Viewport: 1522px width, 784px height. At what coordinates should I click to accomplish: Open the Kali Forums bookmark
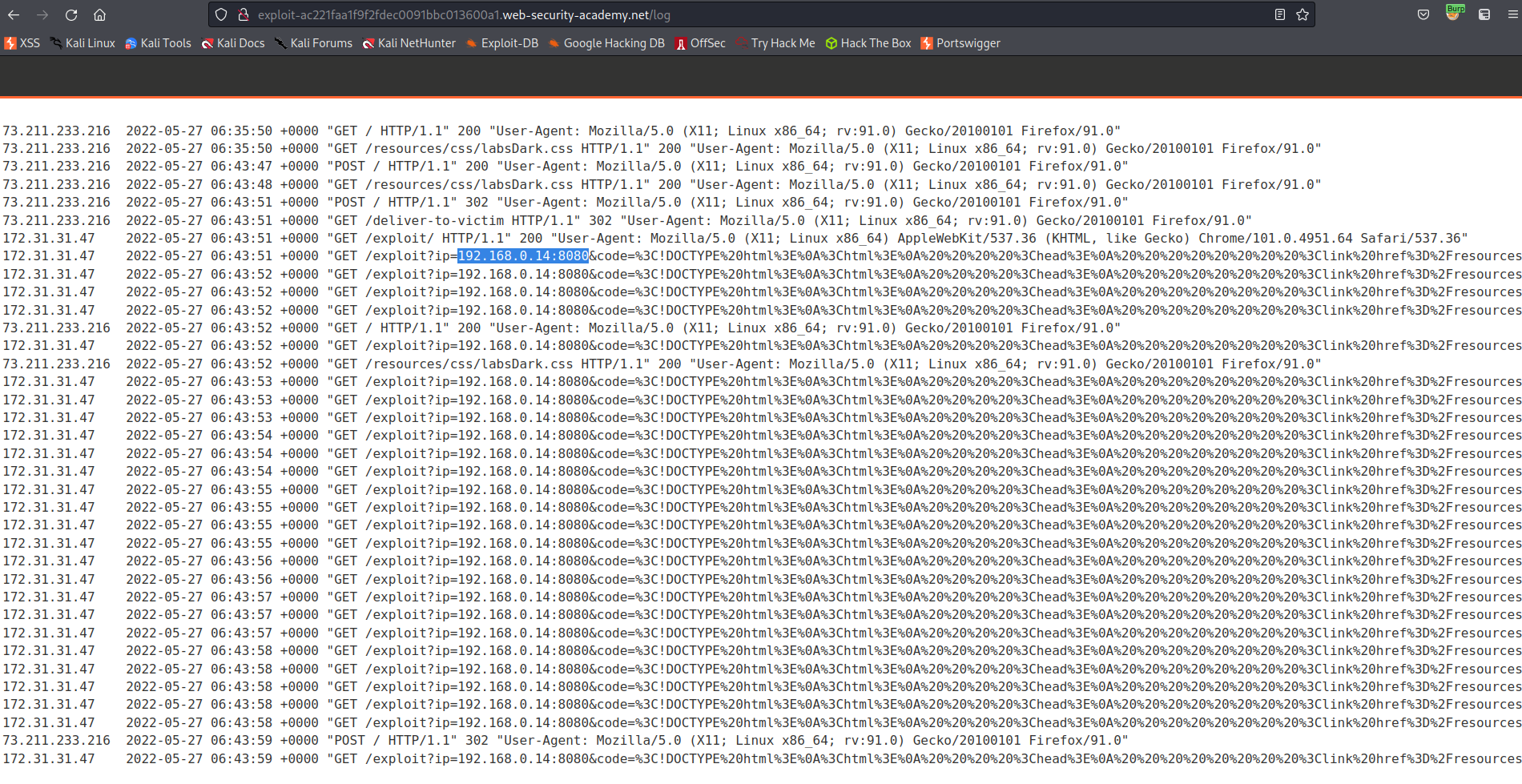point(313,43)
